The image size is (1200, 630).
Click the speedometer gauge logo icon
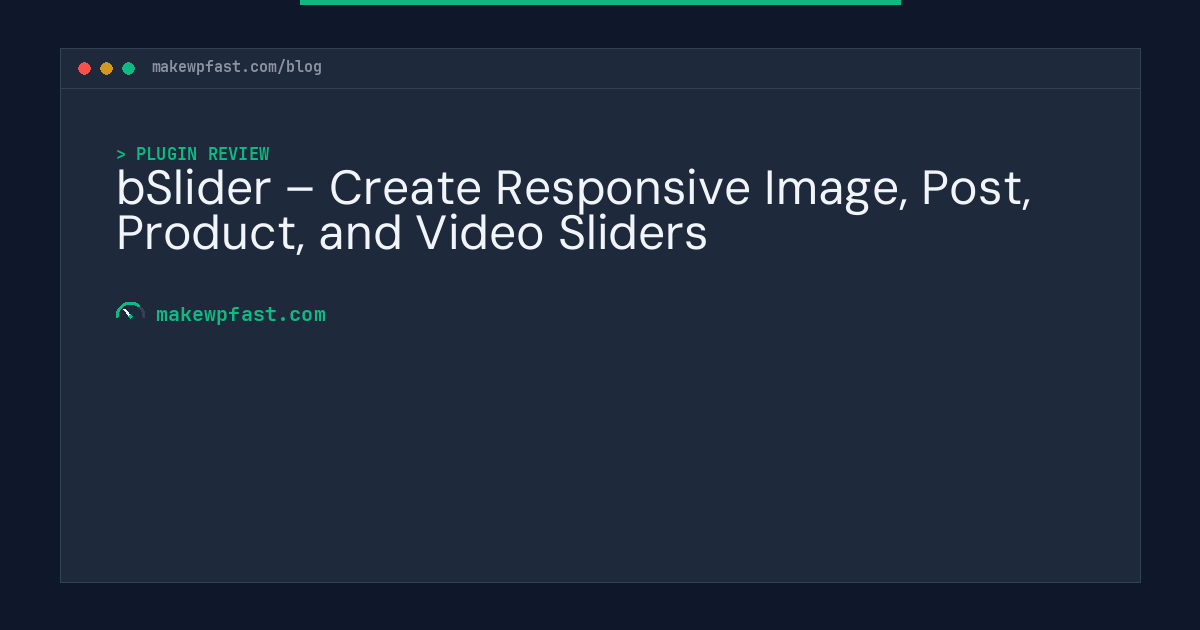coord(129,312)
